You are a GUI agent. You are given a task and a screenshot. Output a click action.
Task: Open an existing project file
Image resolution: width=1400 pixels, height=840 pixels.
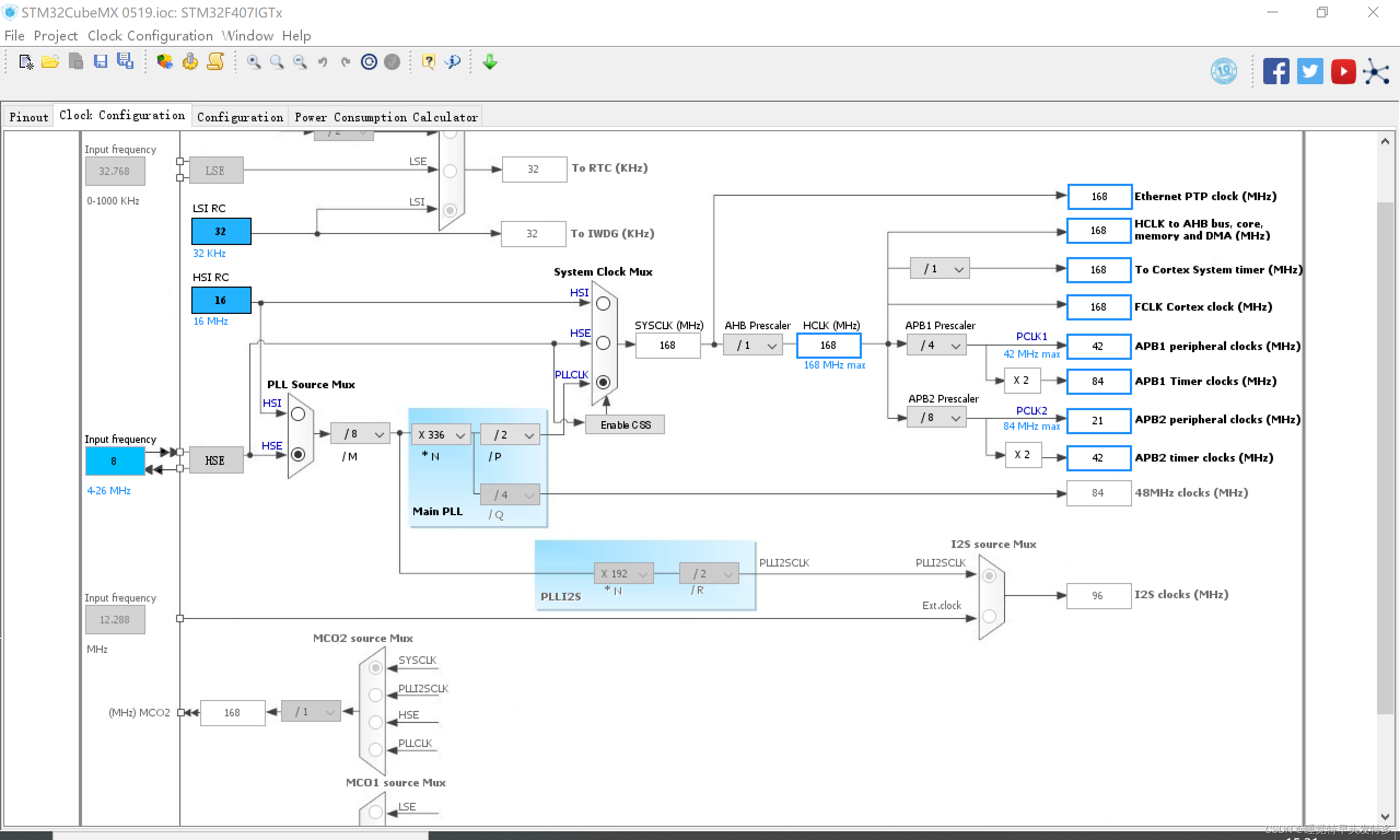click(x=50, y=62)
